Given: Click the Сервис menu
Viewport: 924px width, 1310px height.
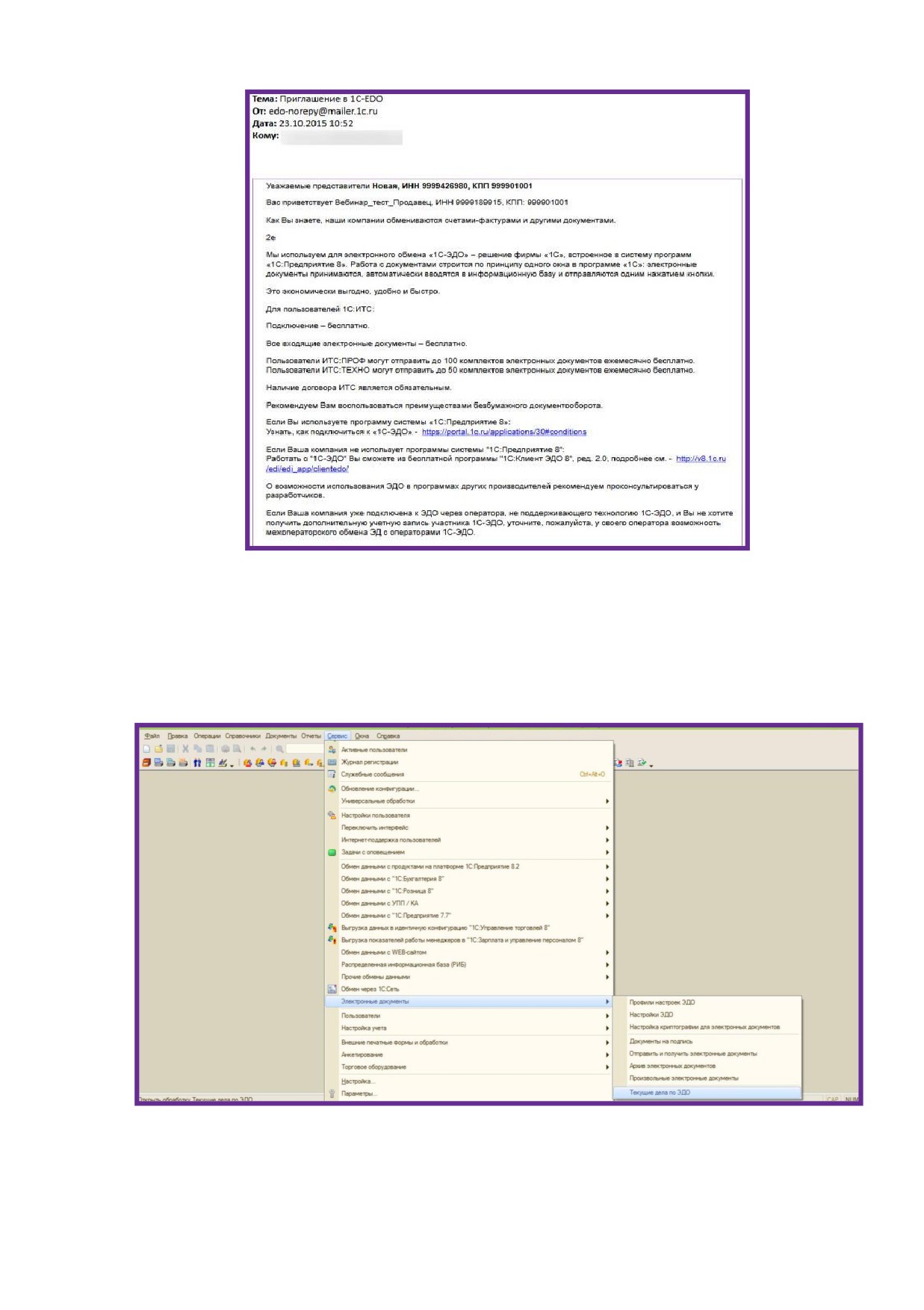Looking at the screenshot, I should (338, 736).
